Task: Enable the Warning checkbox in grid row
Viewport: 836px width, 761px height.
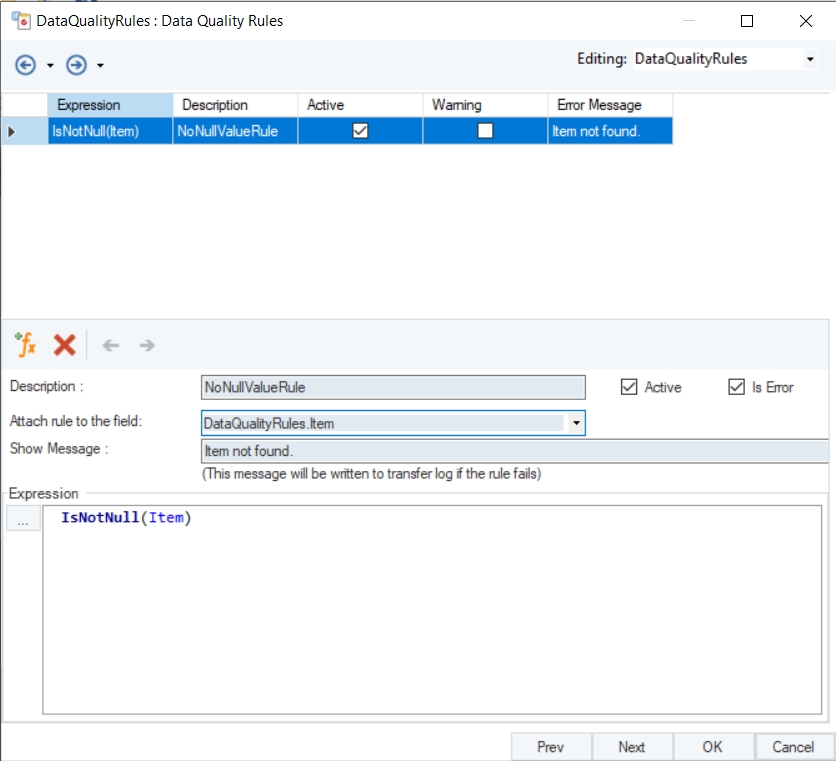Action: pyautogui.click(x=485, y=130)
